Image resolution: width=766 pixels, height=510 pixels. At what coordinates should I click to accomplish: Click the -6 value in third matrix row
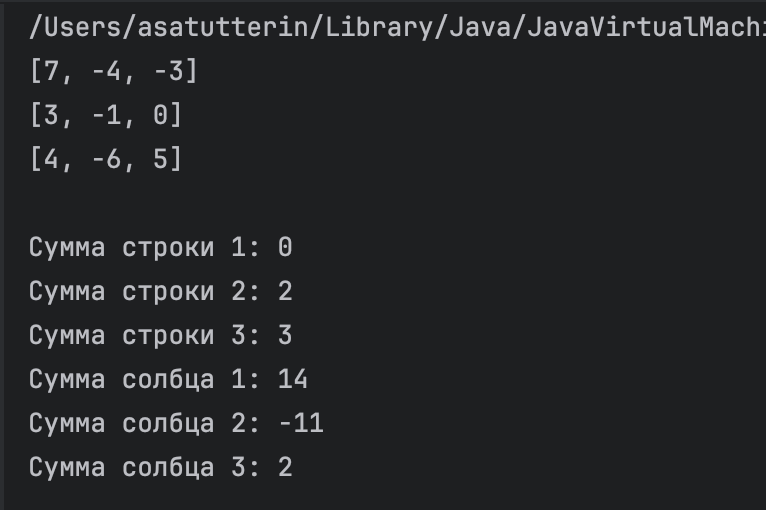click(106, 159)
